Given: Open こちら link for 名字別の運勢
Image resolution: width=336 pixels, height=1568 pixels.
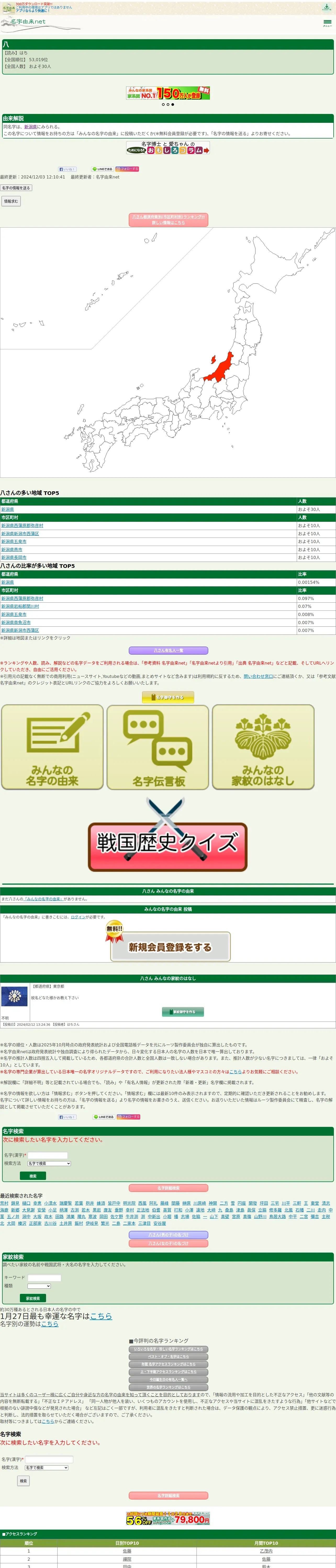Looking at the screenshot, I should pos(50,1324).
